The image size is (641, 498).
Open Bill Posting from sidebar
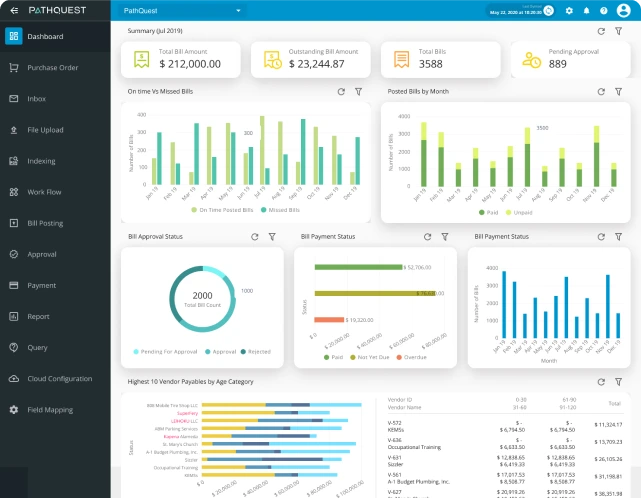point(45,223)
